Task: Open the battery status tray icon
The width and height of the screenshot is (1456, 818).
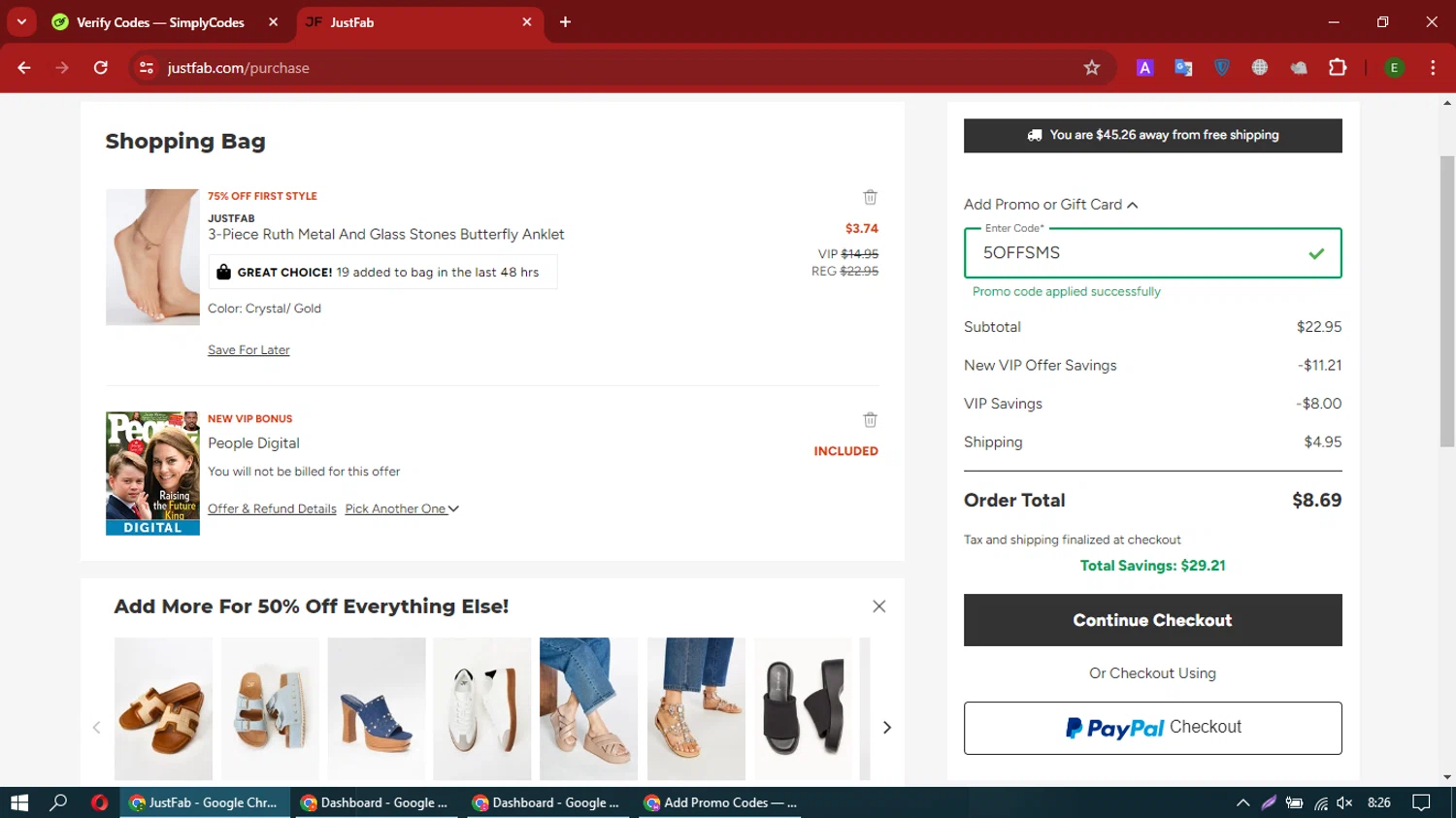Action: [1294, 802]
